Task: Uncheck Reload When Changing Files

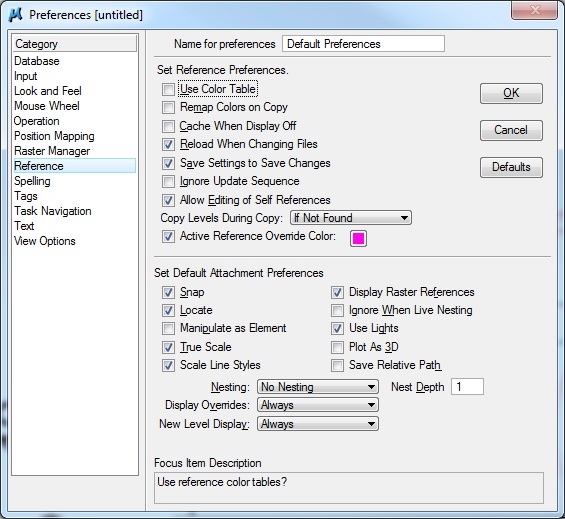Action: (168, 145)
